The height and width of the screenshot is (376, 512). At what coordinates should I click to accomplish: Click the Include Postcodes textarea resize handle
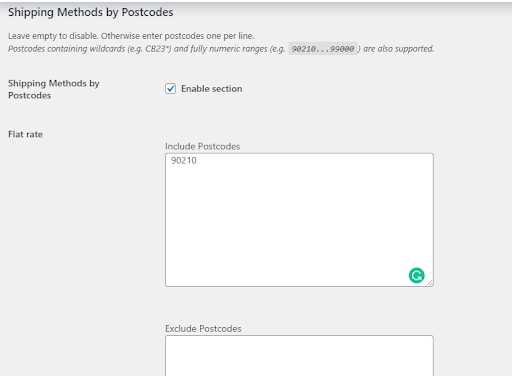tap(430, 283)
